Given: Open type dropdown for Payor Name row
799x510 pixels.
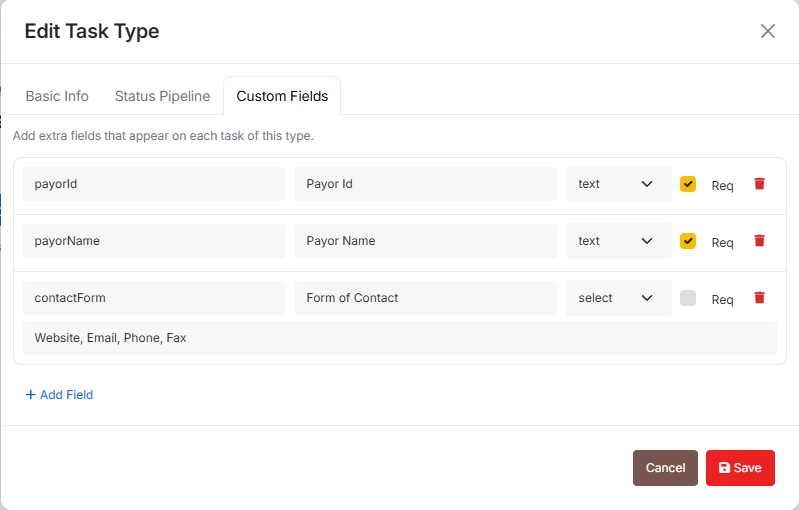Looking at the screenshot, I should (619, 241).
